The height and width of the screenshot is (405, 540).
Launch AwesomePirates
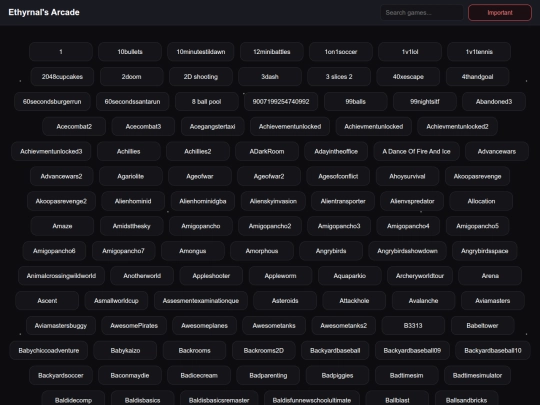pyautogui.click(x=134, y=325)
